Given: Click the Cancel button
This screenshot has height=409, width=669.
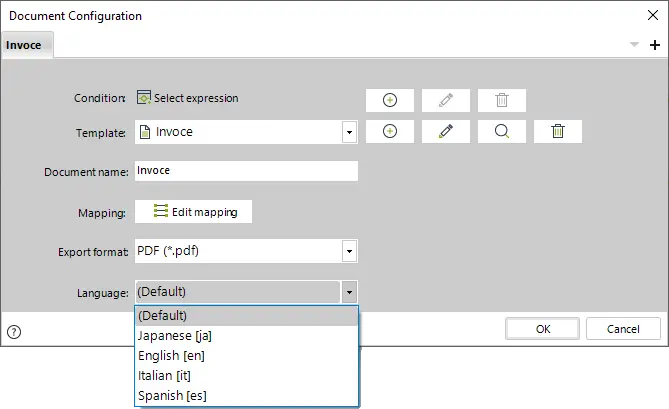Looking at the screenshot, I should [623, 329].
